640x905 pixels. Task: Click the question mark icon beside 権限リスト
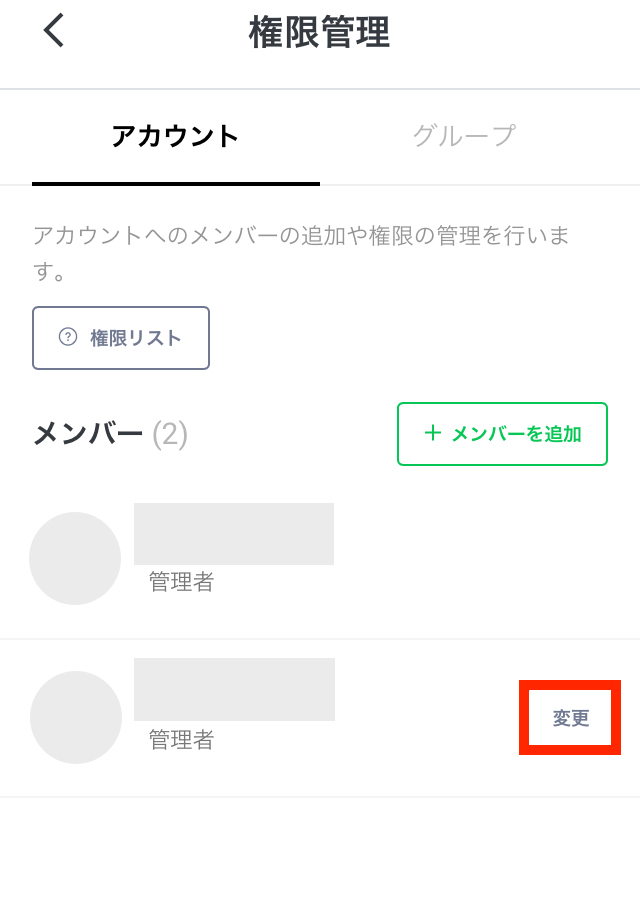(68, 338)
